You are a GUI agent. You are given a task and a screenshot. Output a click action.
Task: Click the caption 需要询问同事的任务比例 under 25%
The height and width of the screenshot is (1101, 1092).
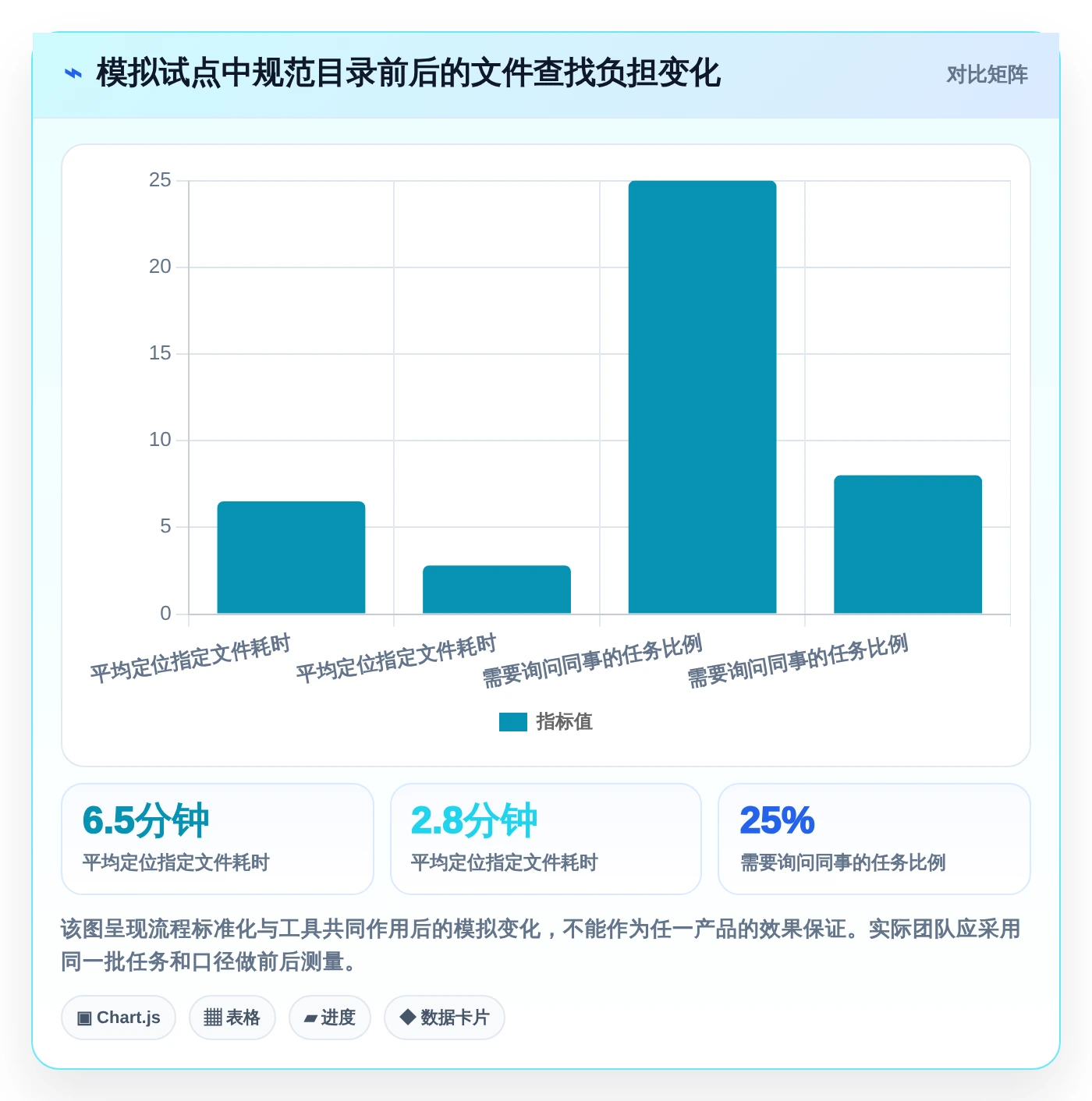[x=843, y=862]
